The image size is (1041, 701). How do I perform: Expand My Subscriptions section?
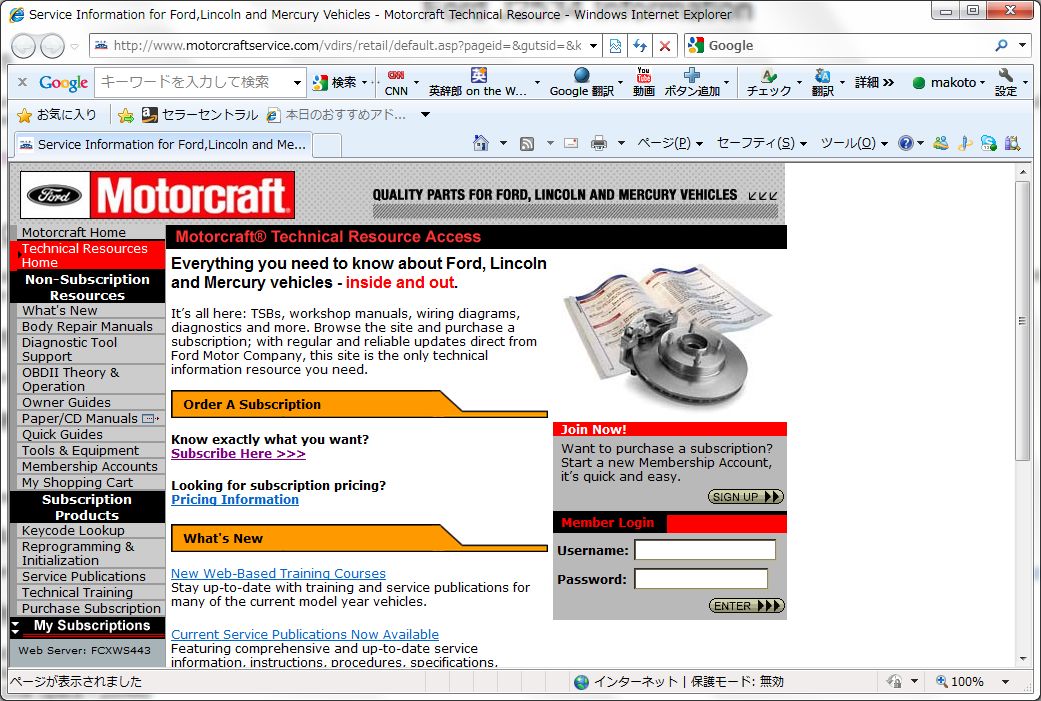(x=87, y=626)
